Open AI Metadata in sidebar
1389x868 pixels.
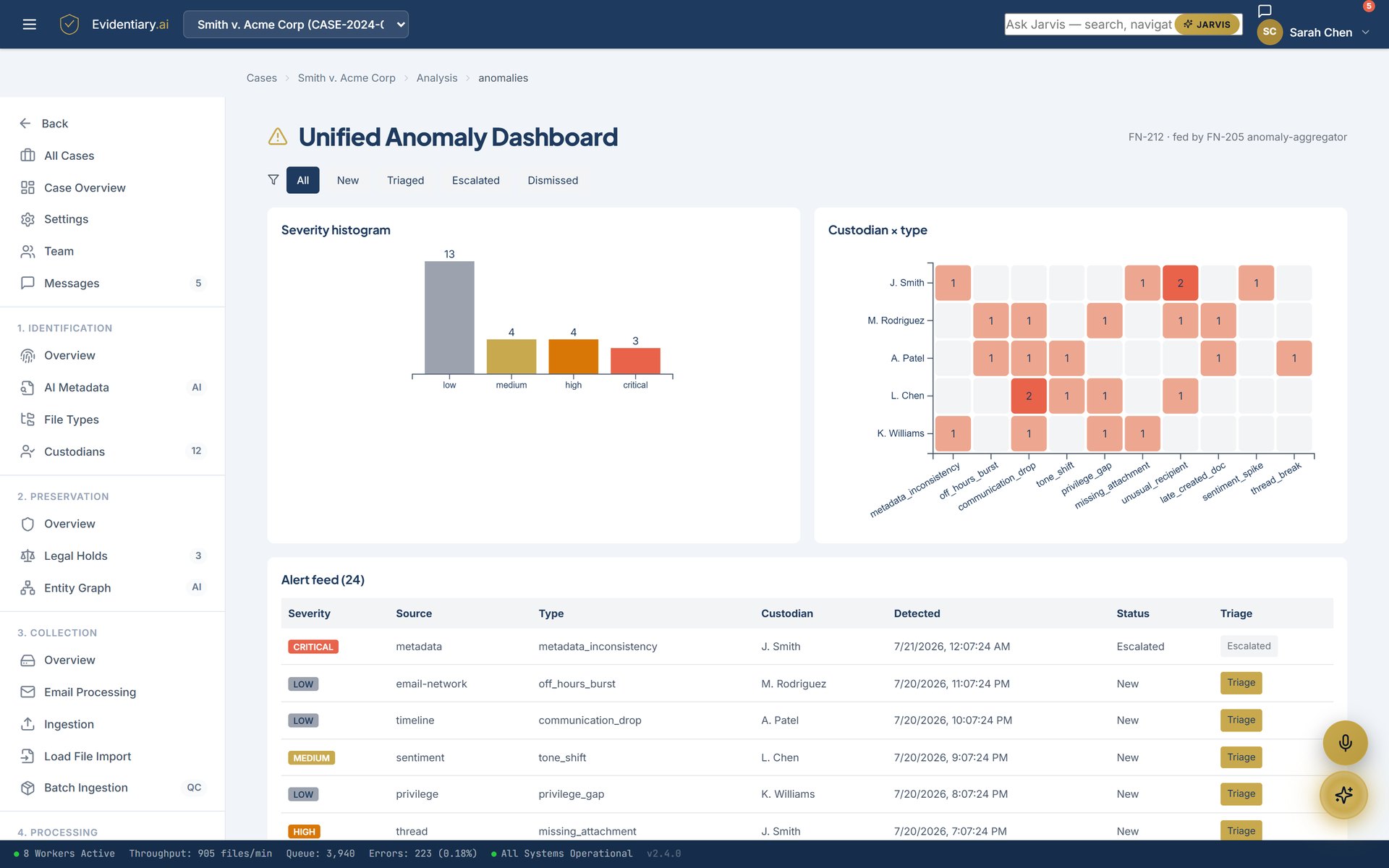[112, 388]
